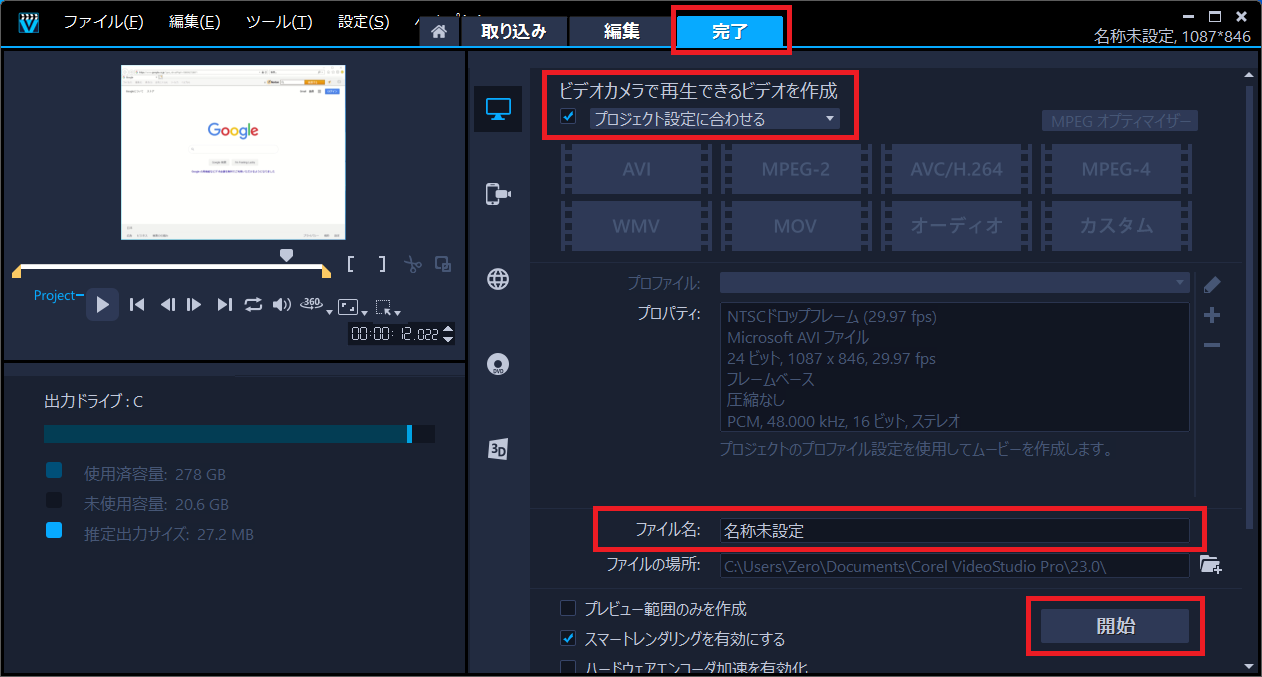Choose the カスタム format

pyautogui.click(x=1116, y=226)
